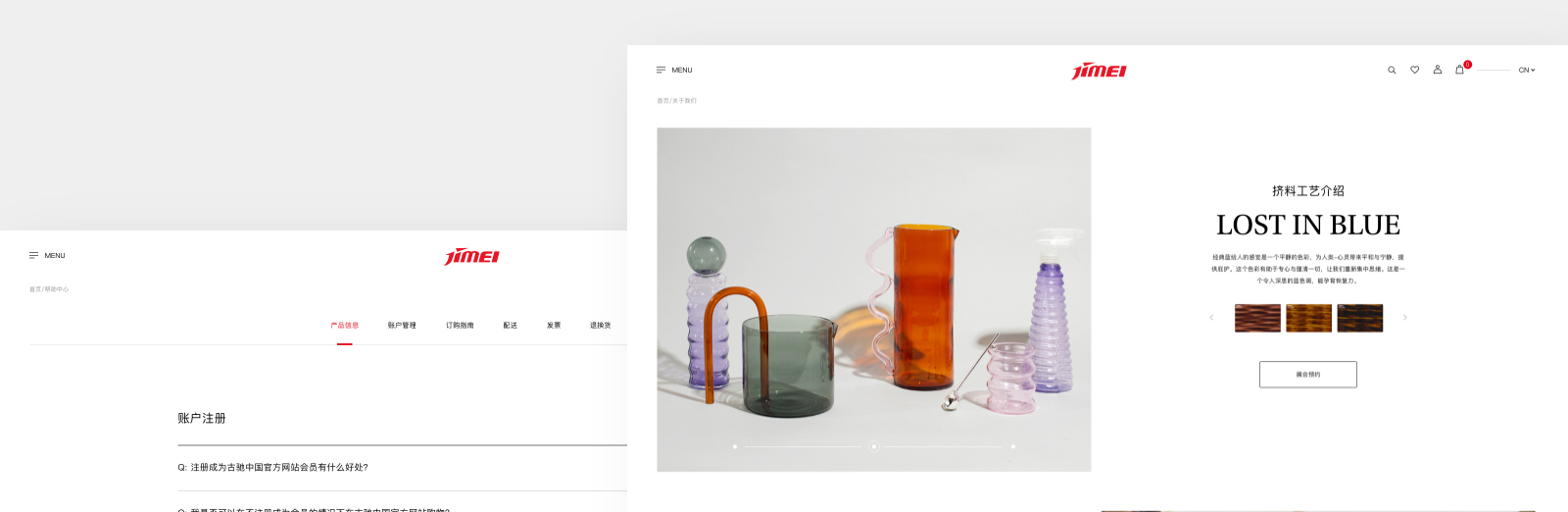Select the 配送 tab
Image resolution: width=1568 pixels, height=512 pixels.
click(510, 326)
